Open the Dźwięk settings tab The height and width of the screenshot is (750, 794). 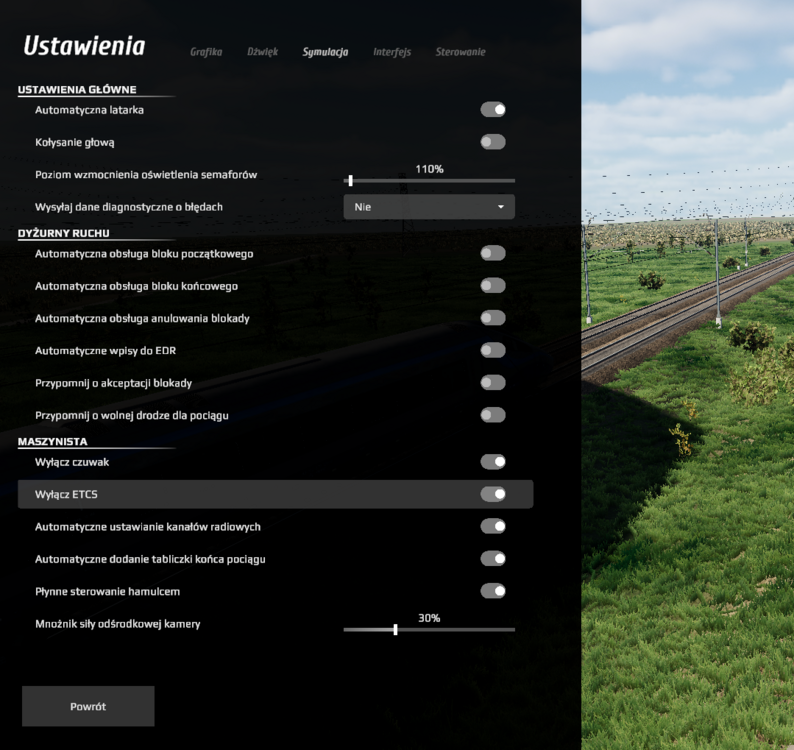262,52
